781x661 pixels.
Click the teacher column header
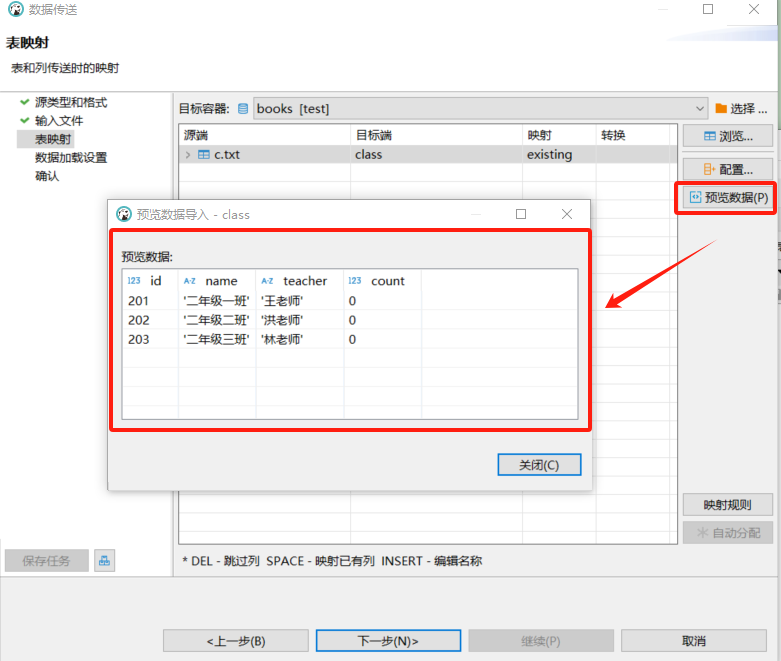[x=304, y=281]
